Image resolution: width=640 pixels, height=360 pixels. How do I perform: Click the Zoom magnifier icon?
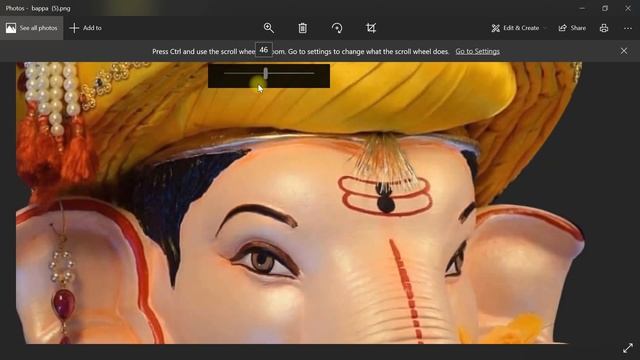click(269, 28)
